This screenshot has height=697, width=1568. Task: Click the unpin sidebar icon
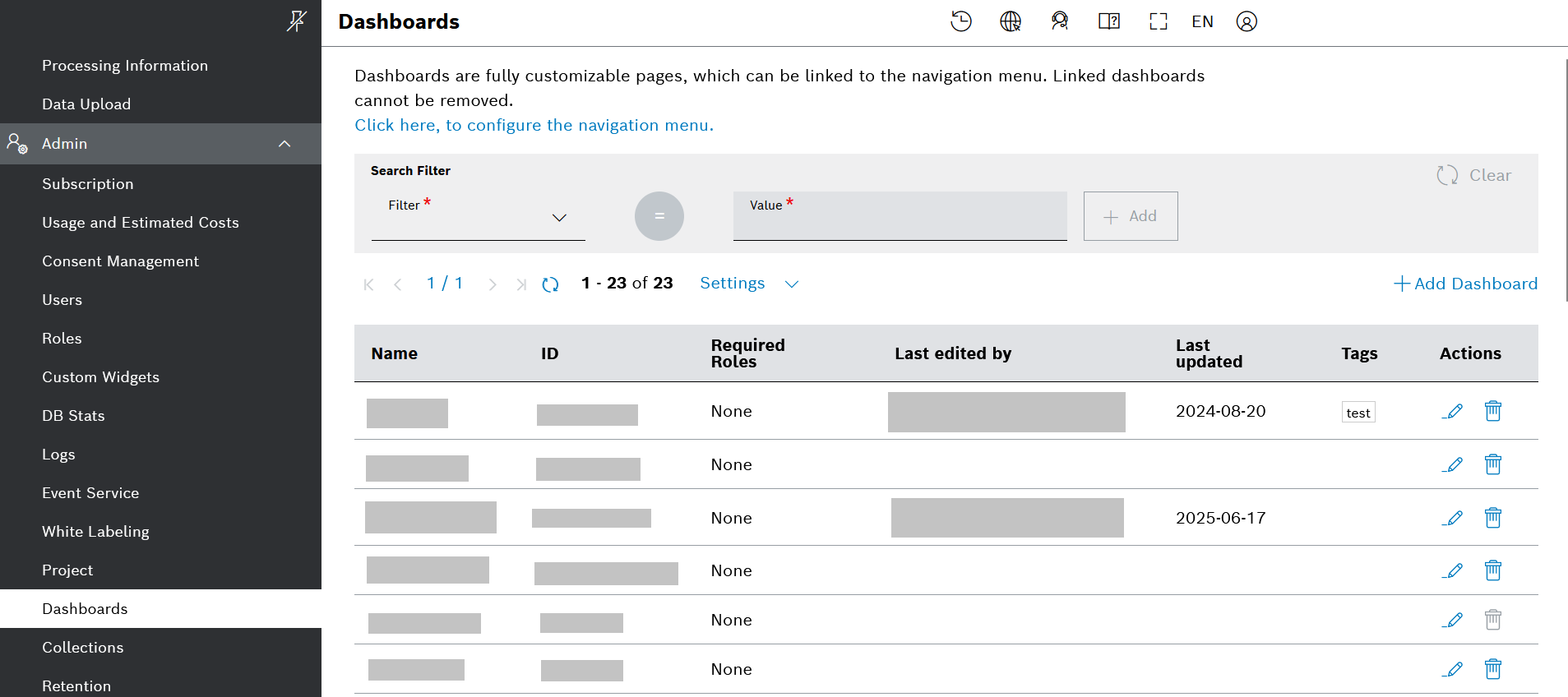click(296, 21)
